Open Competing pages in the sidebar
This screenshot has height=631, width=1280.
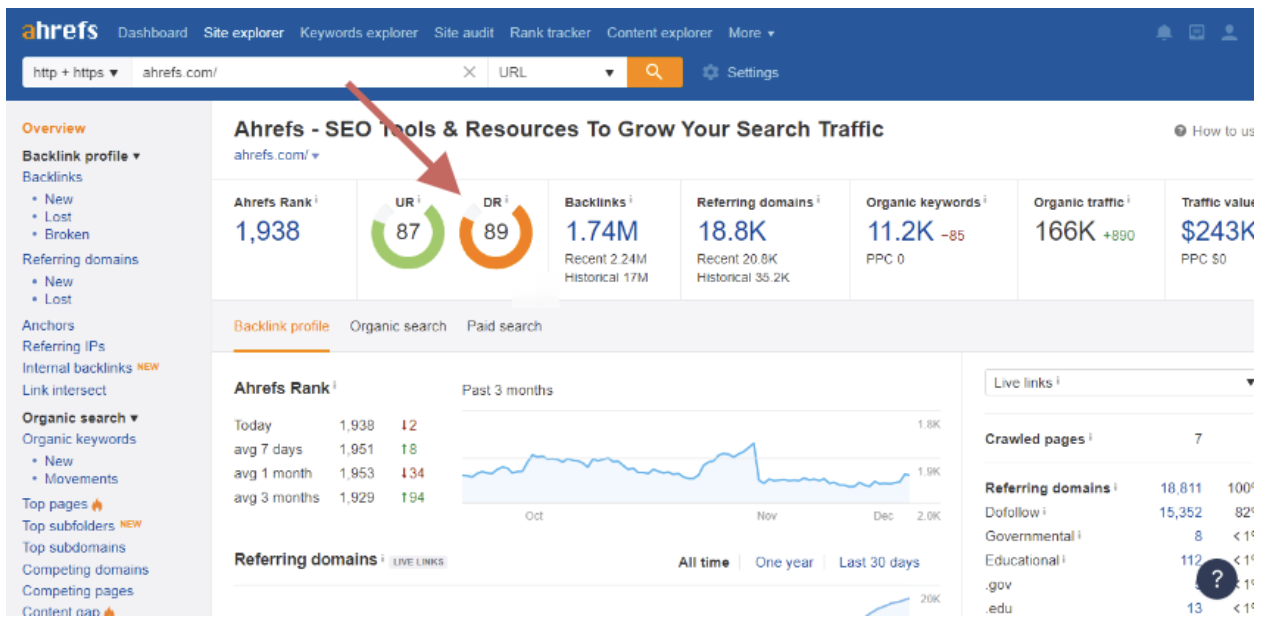78,591
